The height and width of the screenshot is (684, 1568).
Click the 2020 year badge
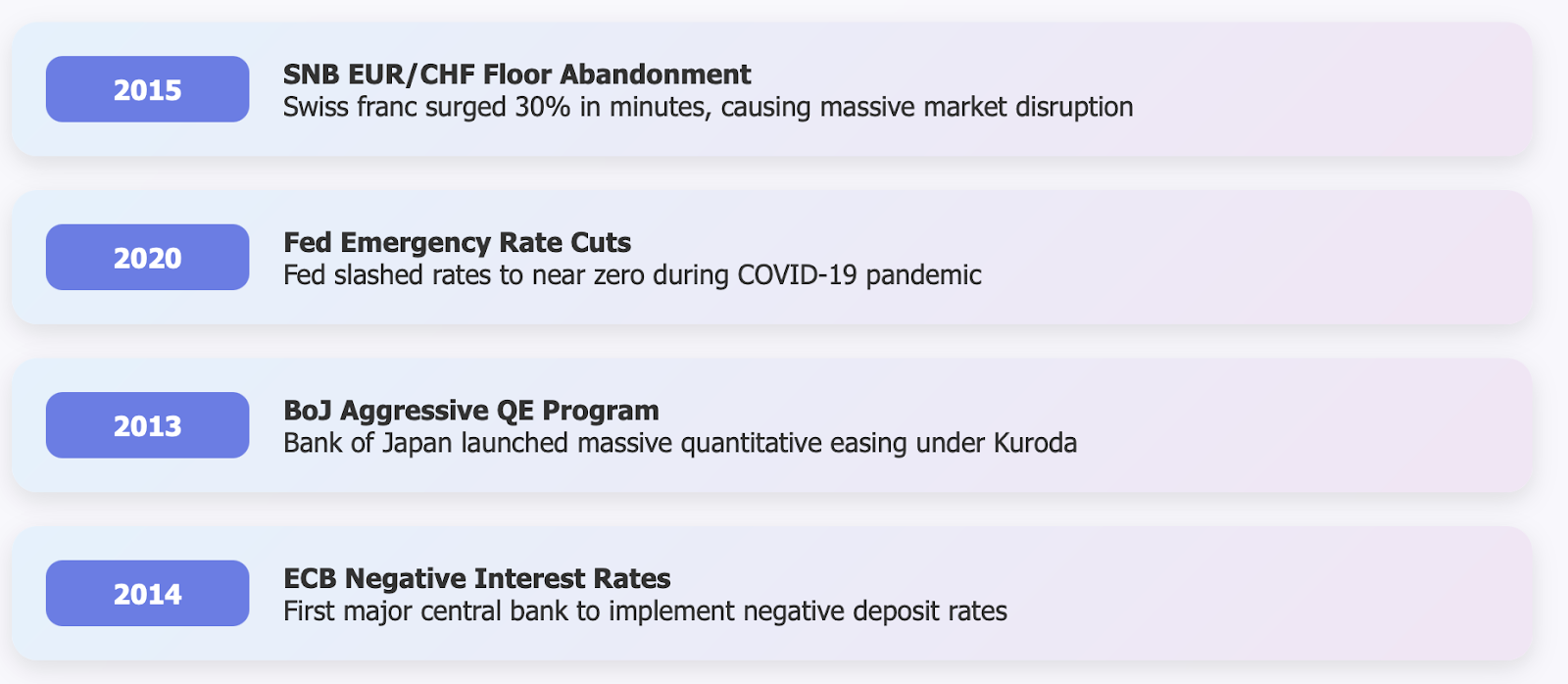[147, 257]
